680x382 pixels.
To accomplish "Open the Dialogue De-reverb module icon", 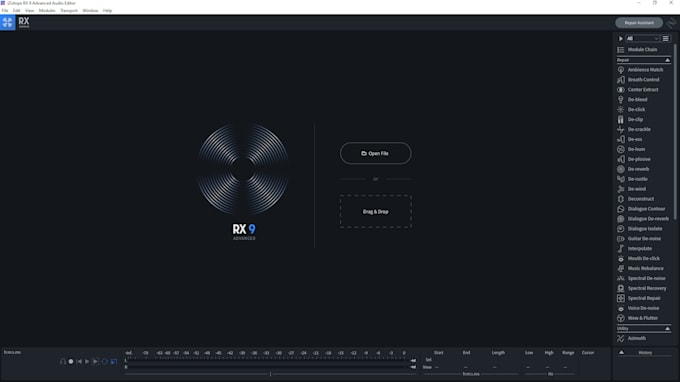I will point(621,219).
